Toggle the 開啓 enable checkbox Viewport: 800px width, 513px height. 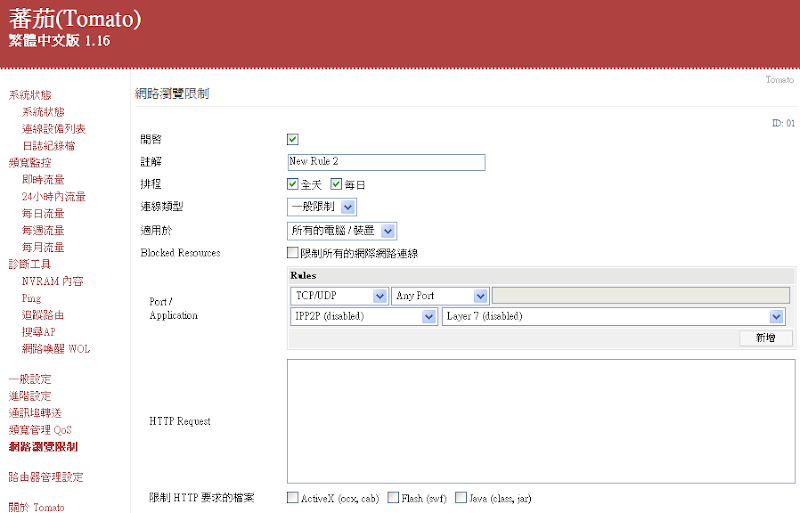(x=292, y=139)
